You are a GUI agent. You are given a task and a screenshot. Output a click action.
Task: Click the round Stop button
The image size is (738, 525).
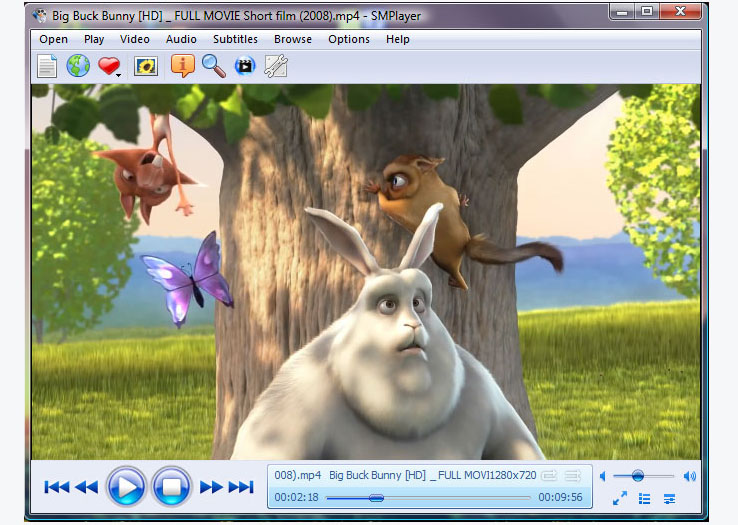(171, 486)
